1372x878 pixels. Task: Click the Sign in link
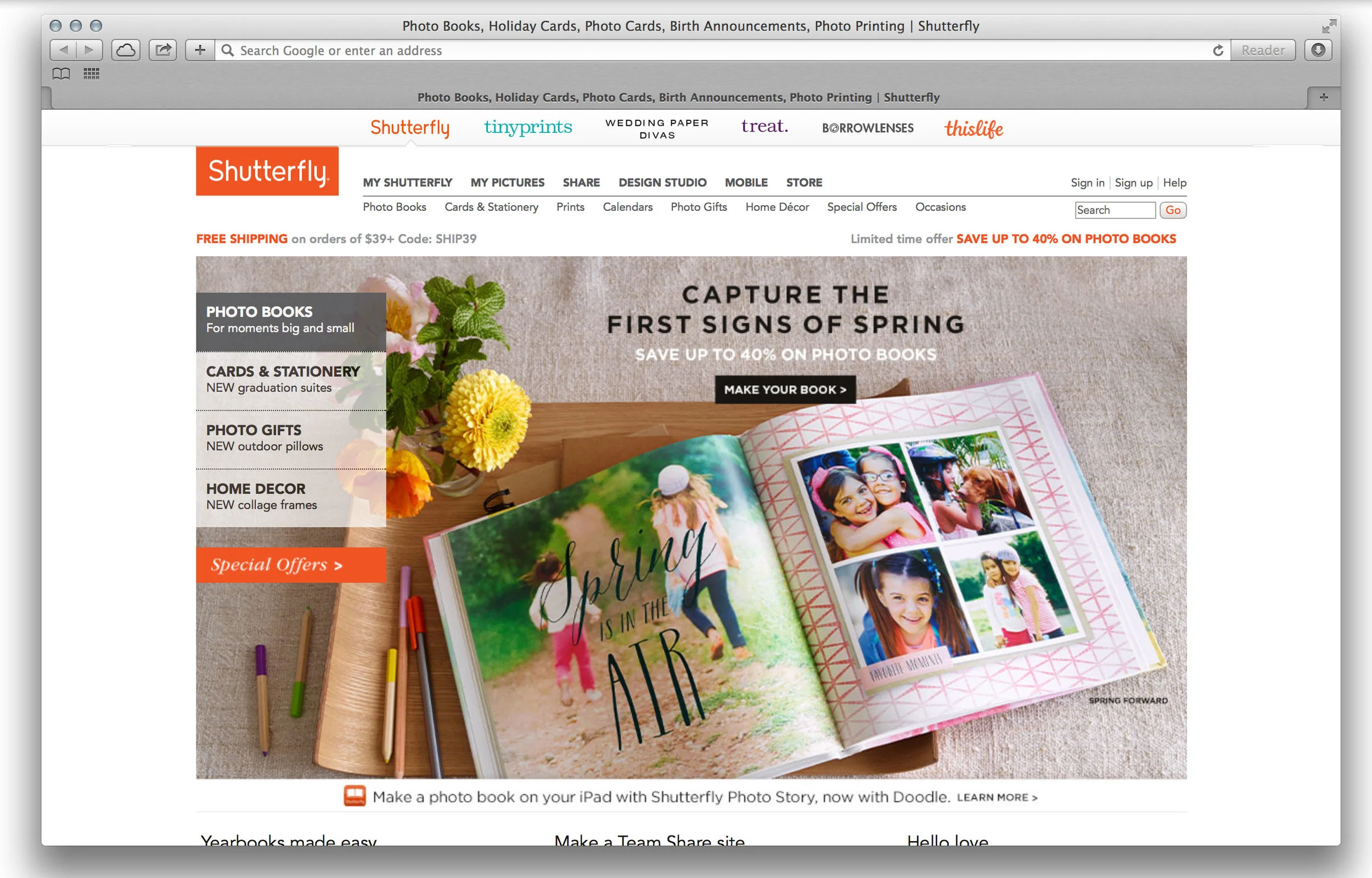coord(1087,182)
